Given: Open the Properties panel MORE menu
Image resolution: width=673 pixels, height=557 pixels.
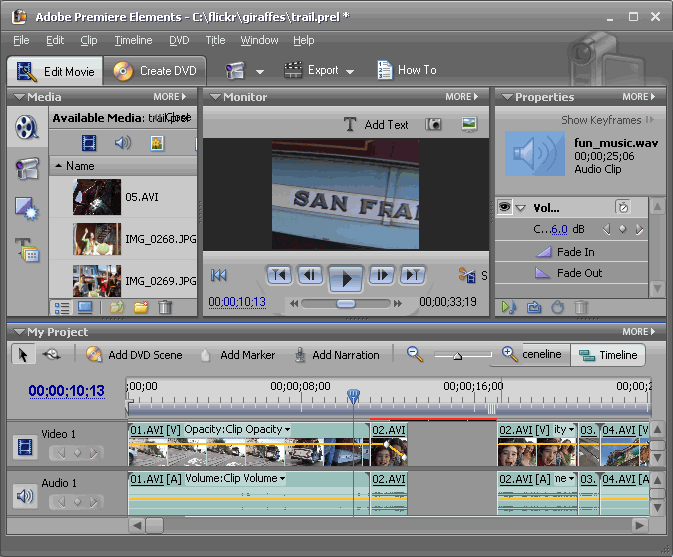Looking at the screenshot, I should pyautogui.click(x=639, y=97).
